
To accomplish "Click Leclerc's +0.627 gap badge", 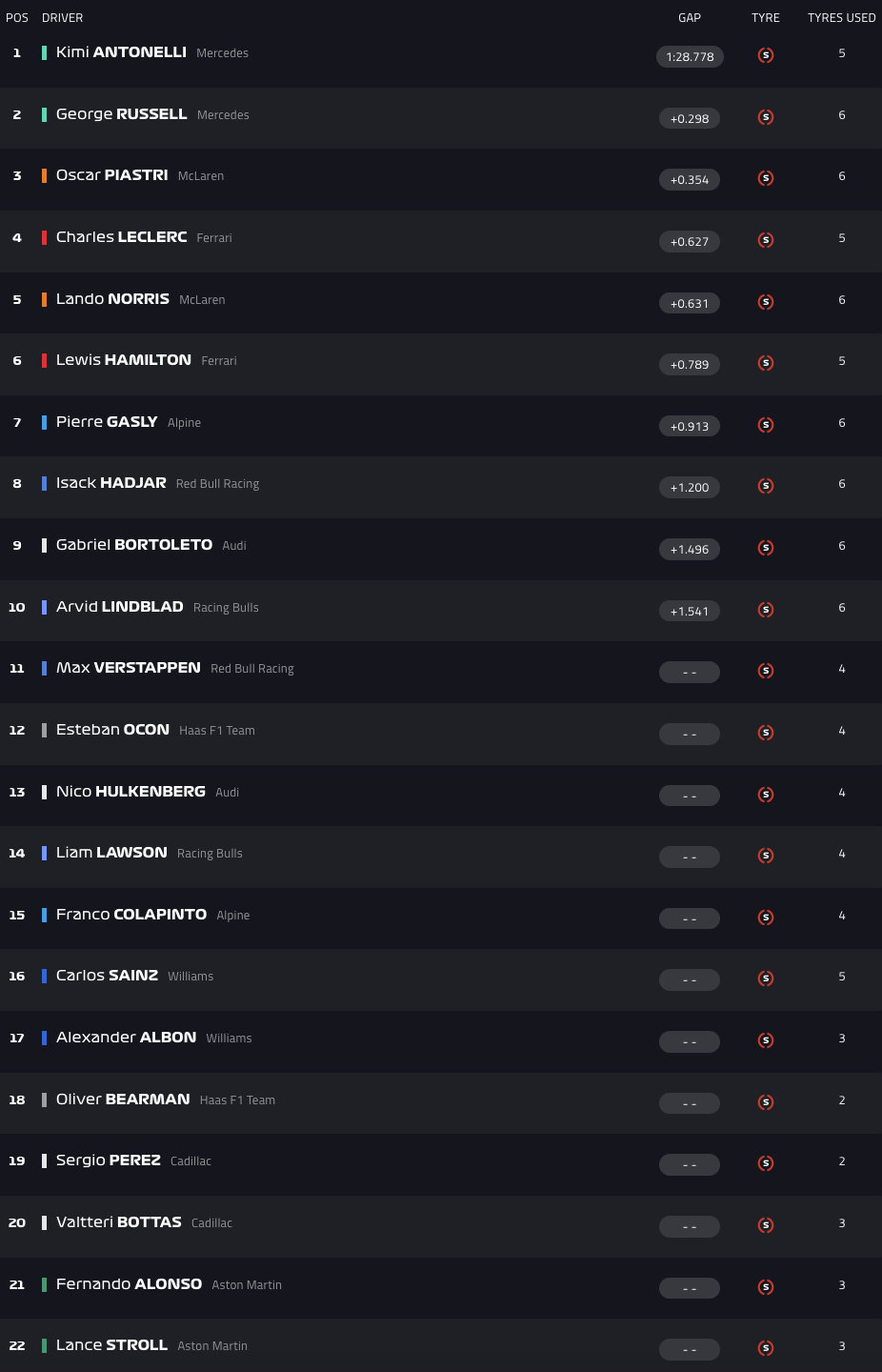I will tap(690, 241).
